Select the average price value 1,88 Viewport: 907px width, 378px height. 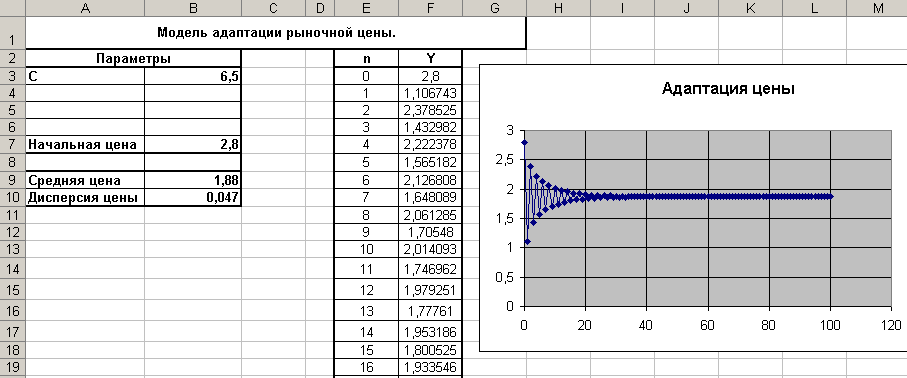point(193,180)
